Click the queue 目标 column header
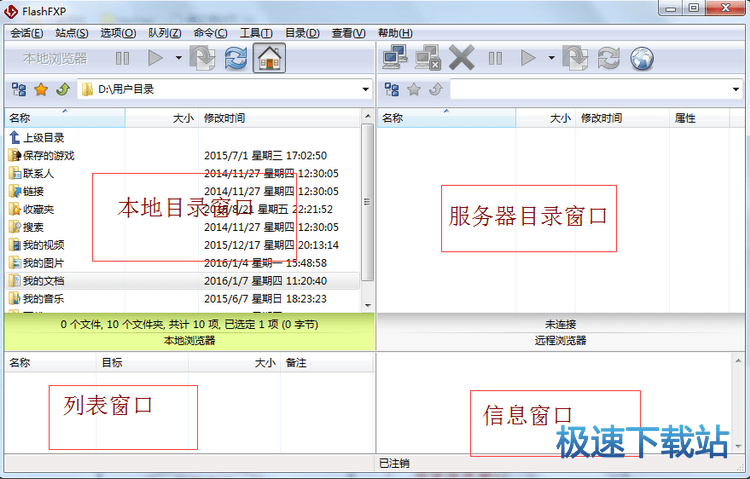The height and width of the screenshot is (479, 750). 142,363
